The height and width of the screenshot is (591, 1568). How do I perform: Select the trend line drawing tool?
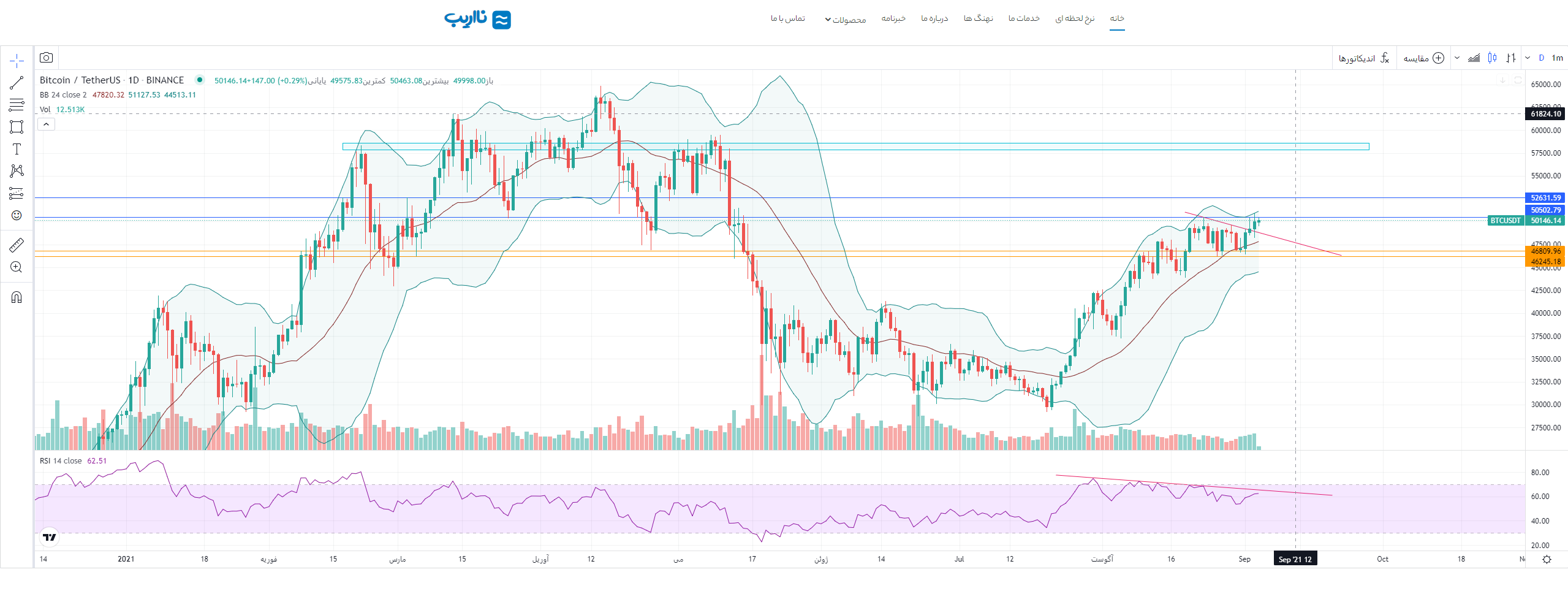pos(17,83)
